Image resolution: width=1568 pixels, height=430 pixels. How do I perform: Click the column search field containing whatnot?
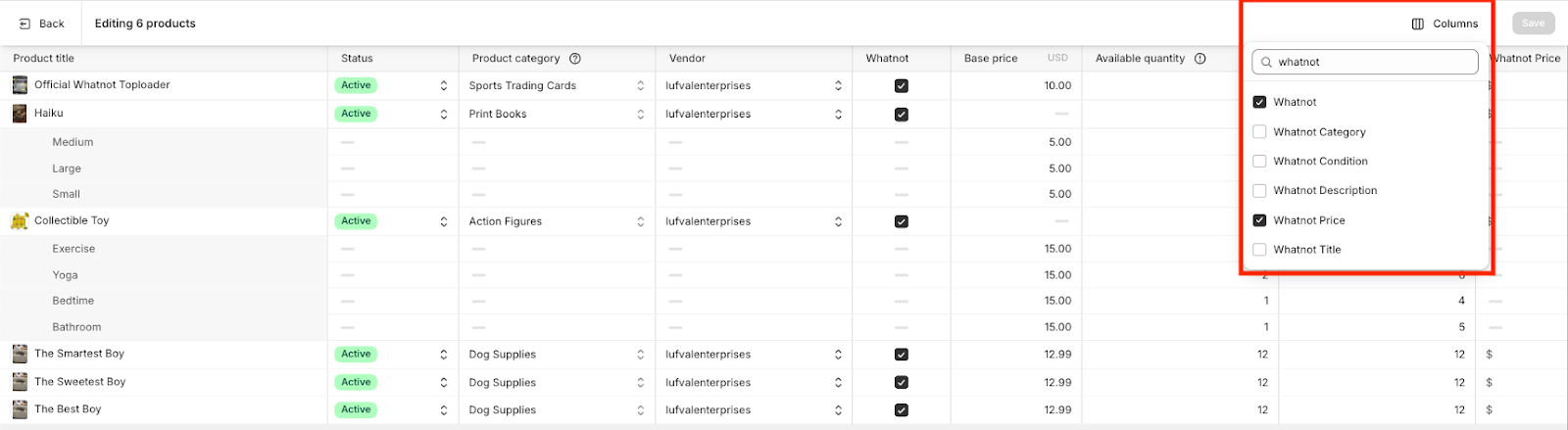(1372, 62)
